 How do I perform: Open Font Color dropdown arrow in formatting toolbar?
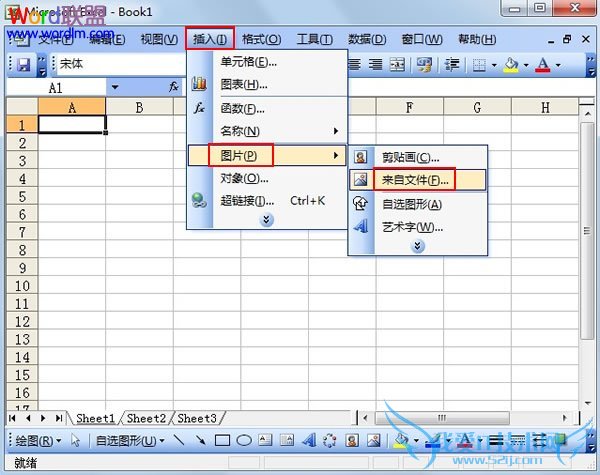(558, 65)
